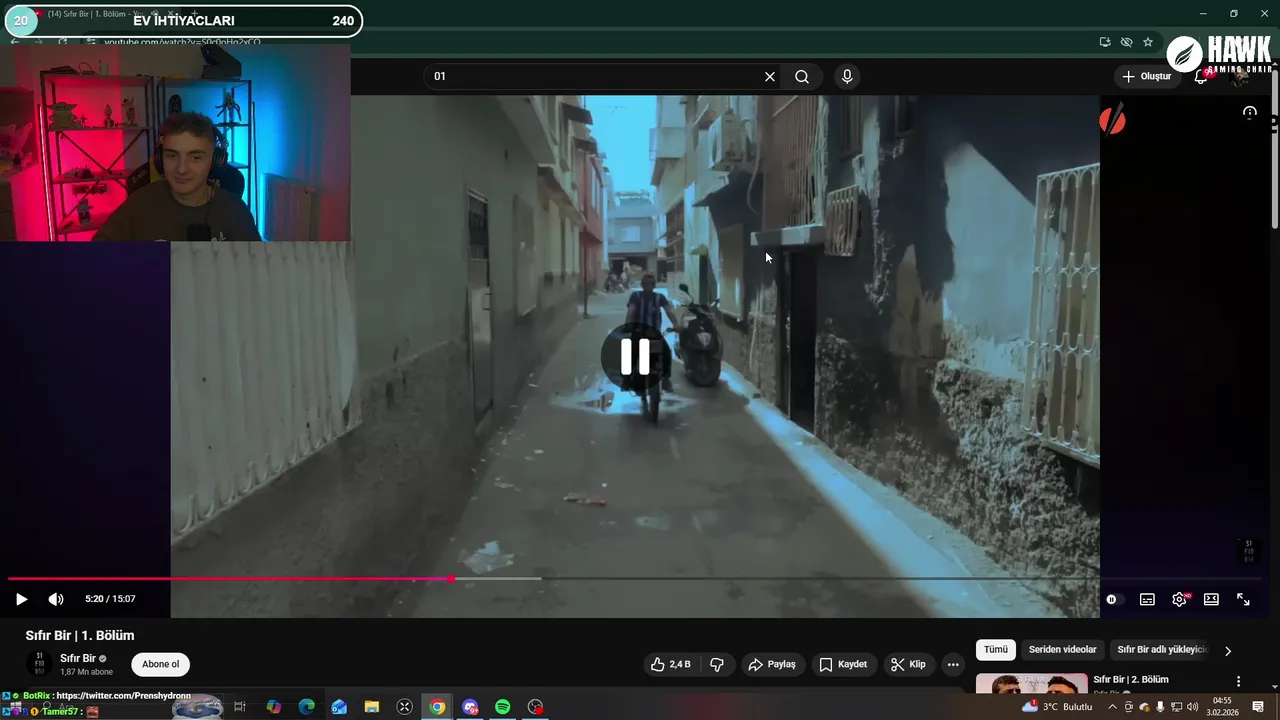The image size is (1280, 720).
Task: Open Windows notification center
Action: 1259,707
